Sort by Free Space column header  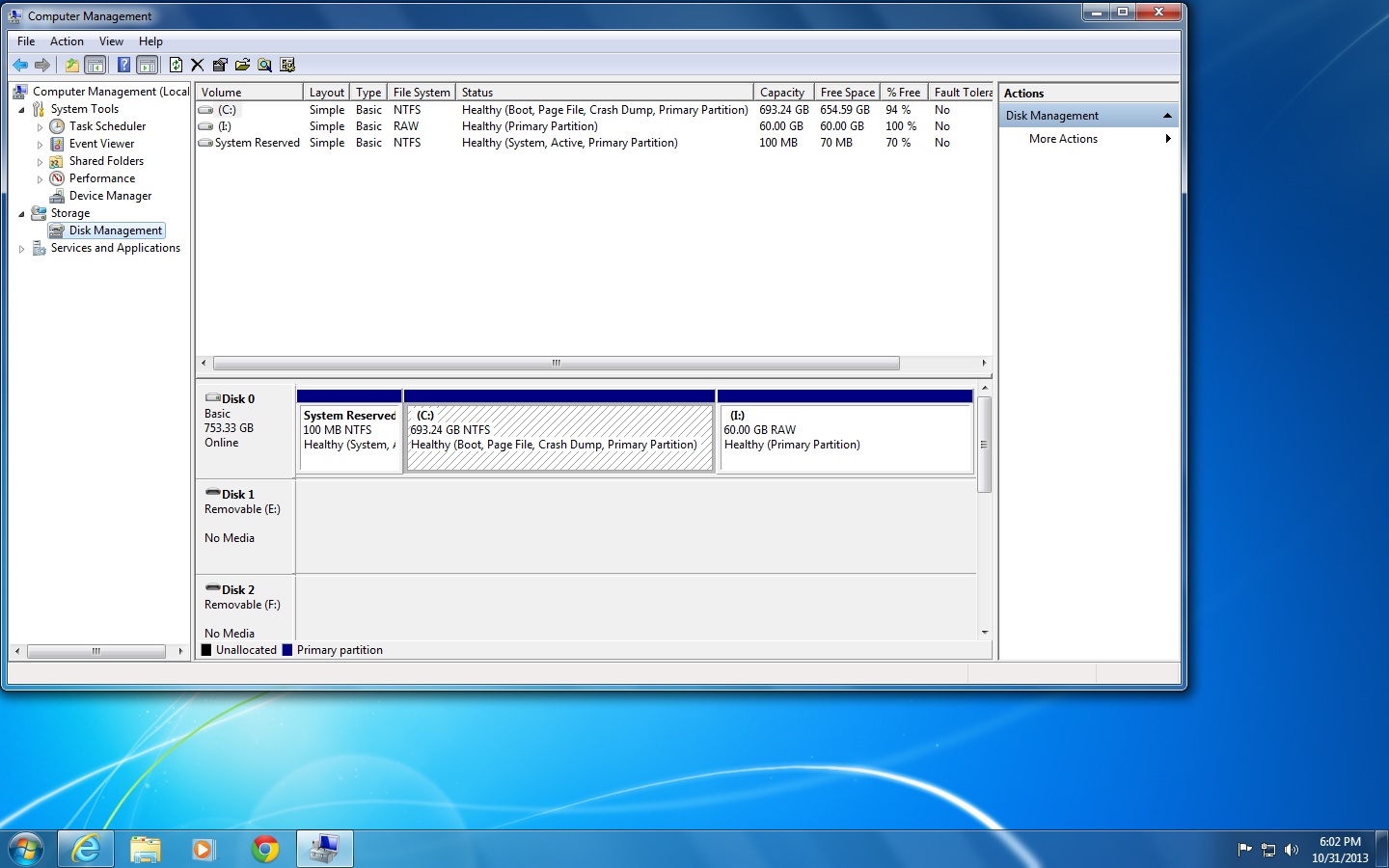click(x=847, y=93)
